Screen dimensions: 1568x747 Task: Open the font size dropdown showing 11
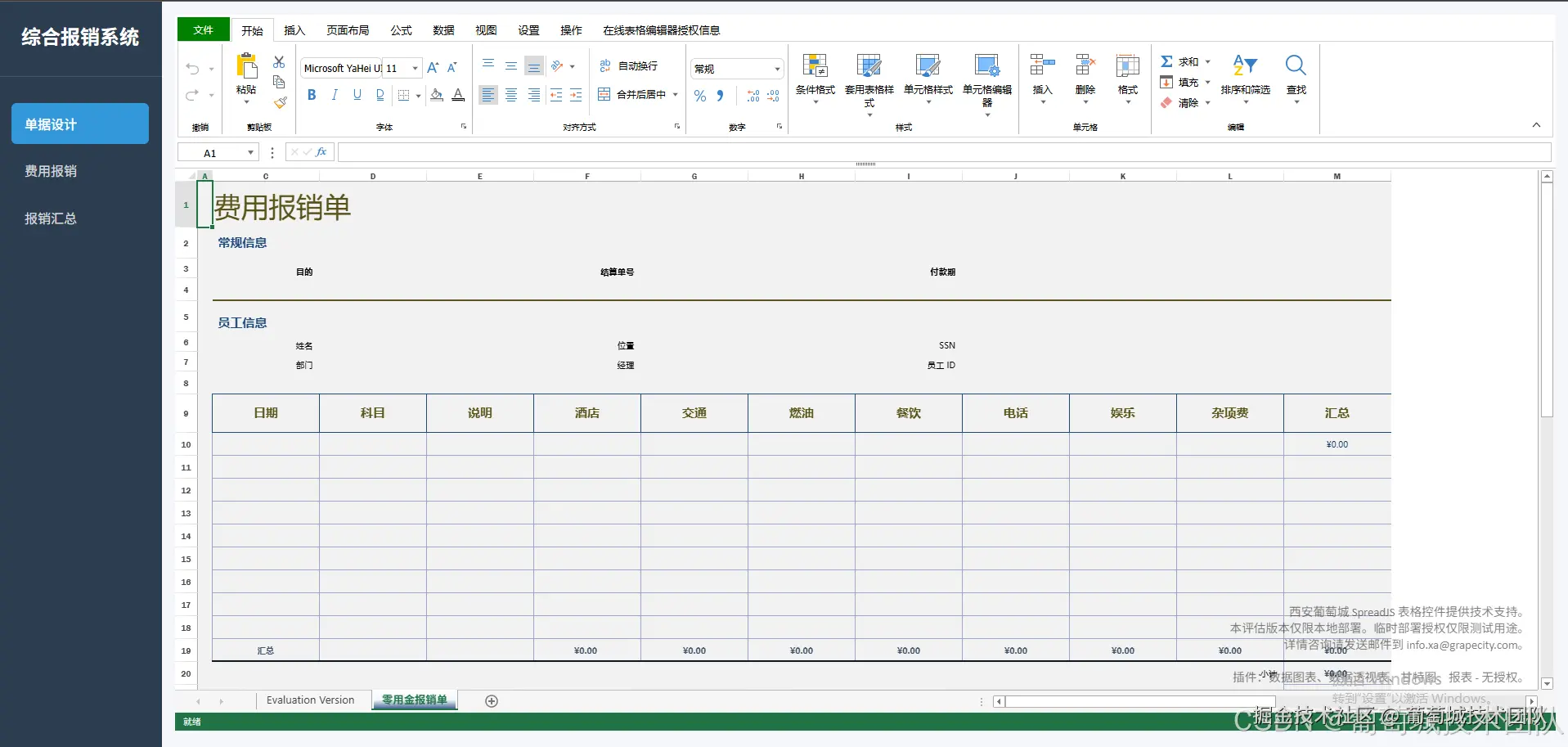[403, 68]
